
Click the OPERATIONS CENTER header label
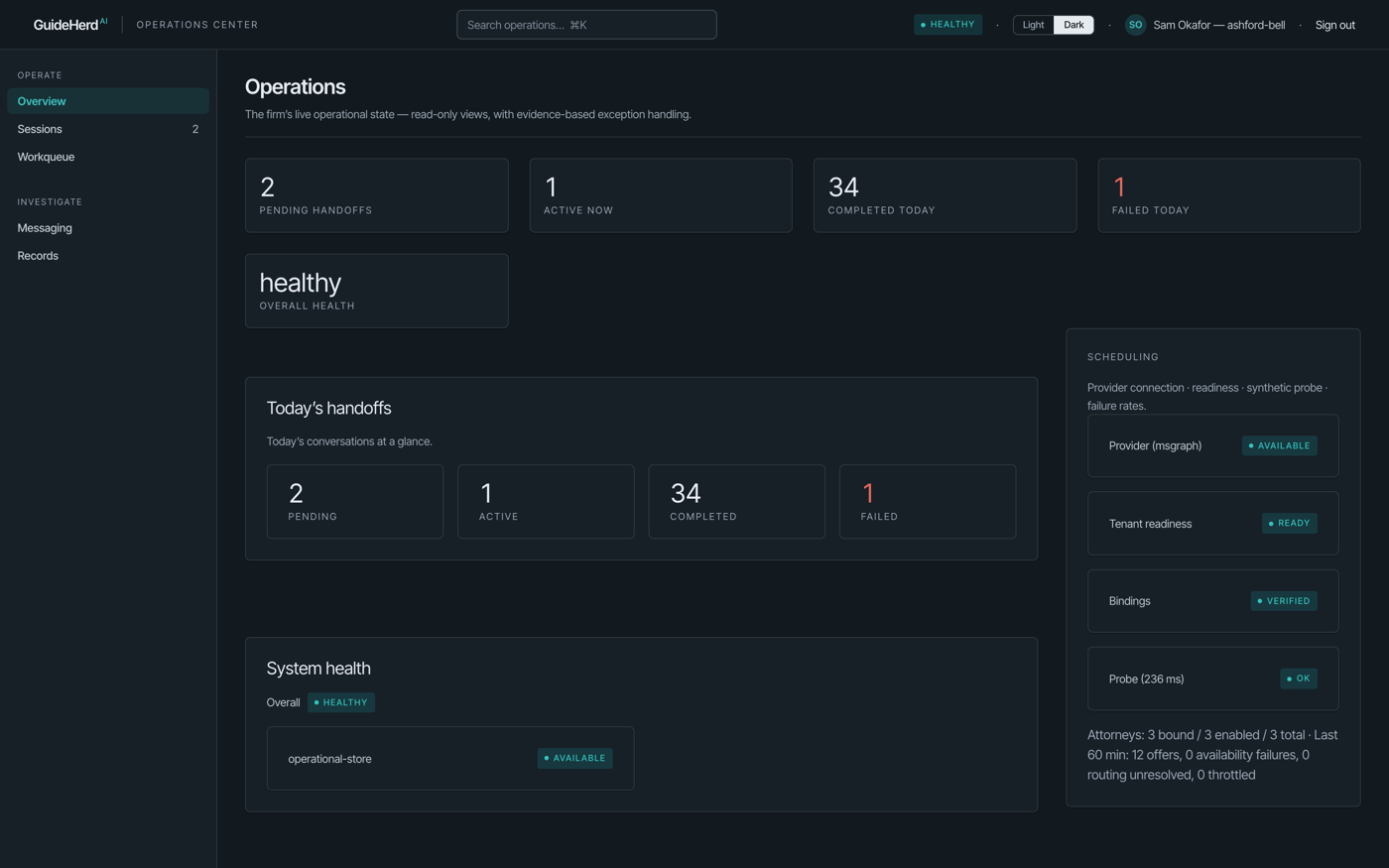coord(197,25)
